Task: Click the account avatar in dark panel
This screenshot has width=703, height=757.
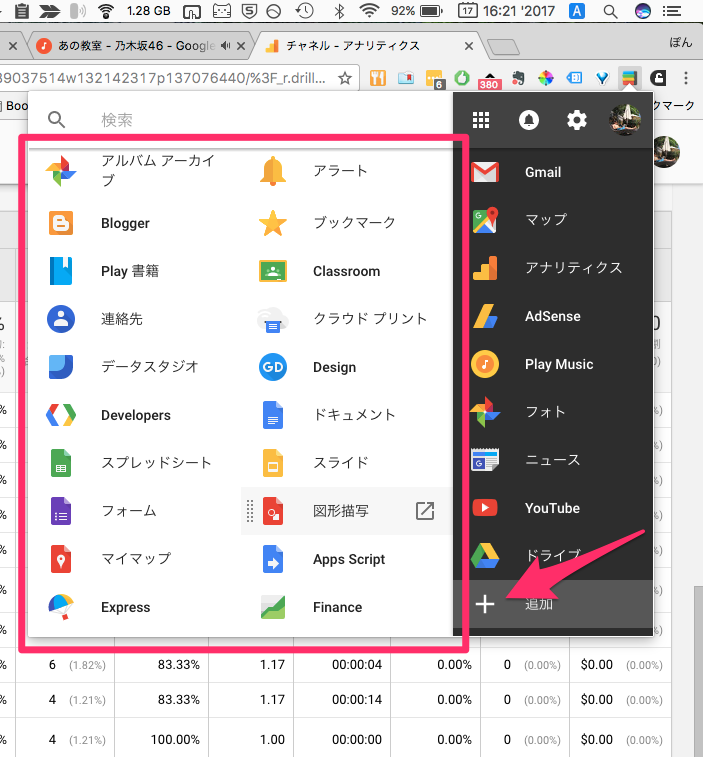Action: [625, 120]
